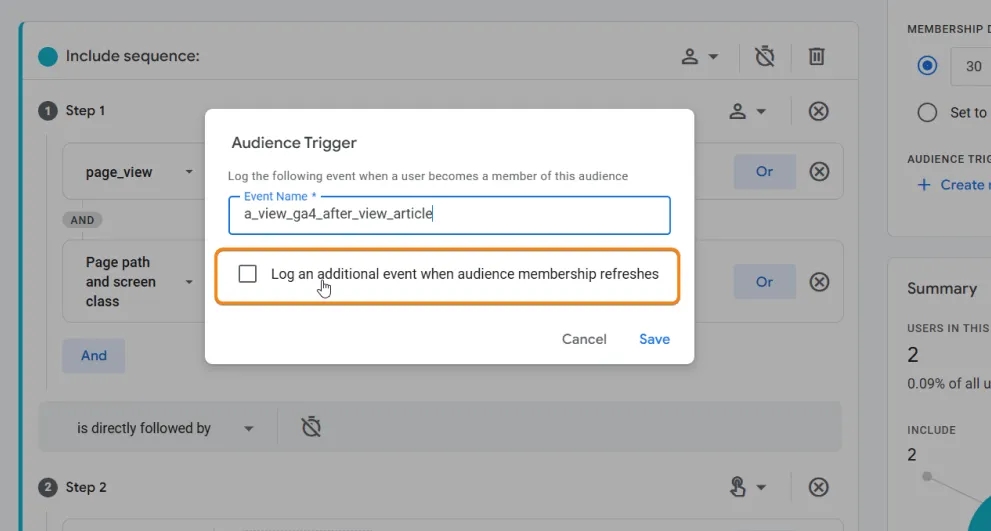Open Step 1 user scope dropdown
The height and width of the screenshot is (531, 991).
click(x=748, y=111)
